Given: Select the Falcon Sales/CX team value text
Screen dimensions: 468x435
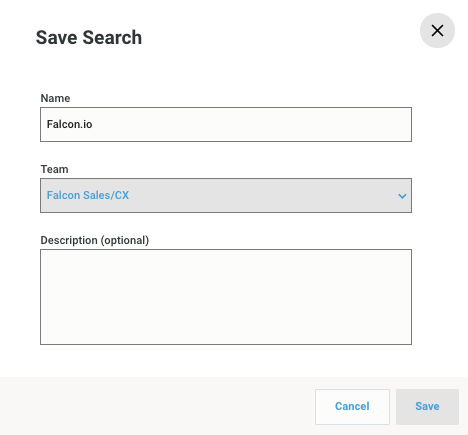Looking at the screenshot, I should [x=88, y=195].
